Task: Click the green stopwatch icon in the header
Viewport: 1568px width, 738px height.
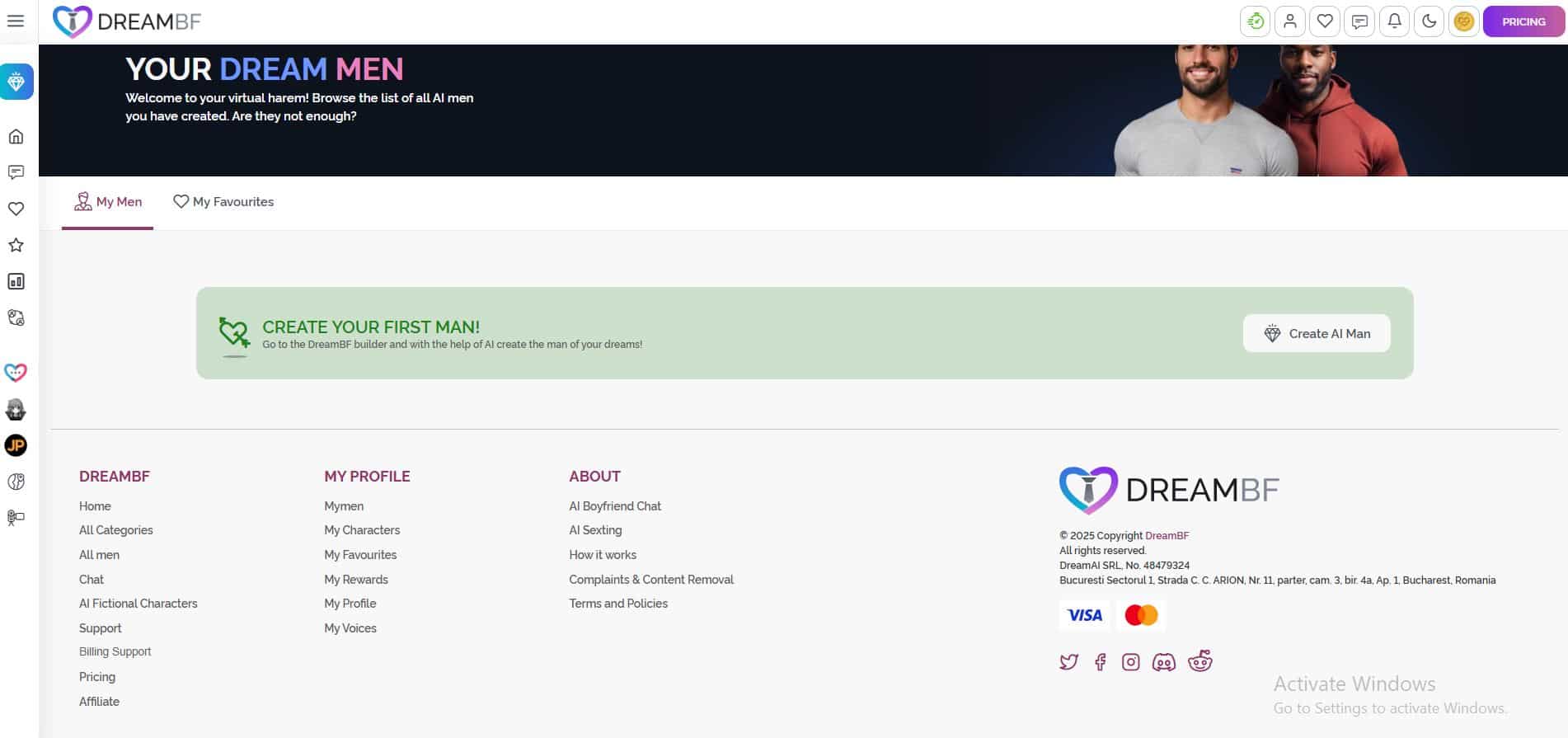Action: [x=1256, y=21]
